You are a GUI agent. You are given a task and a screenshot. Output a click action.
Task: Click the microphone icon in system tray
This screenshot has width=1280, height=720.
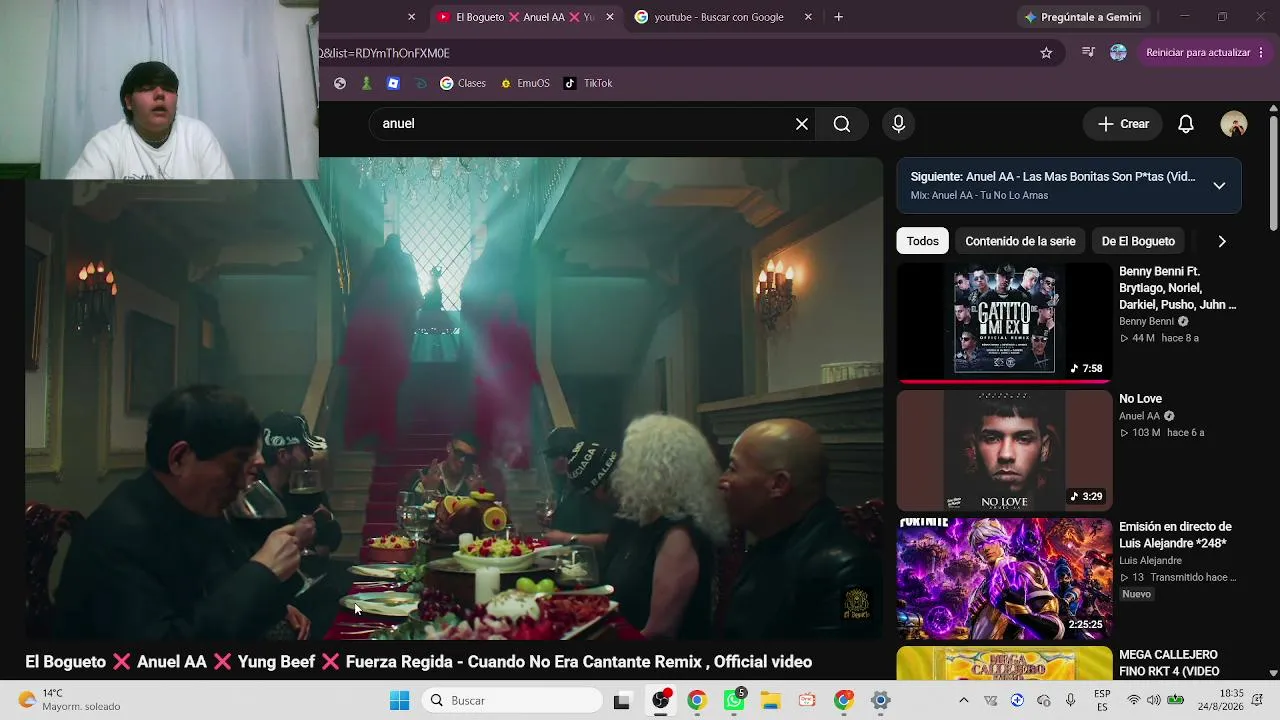[1070, 700]
